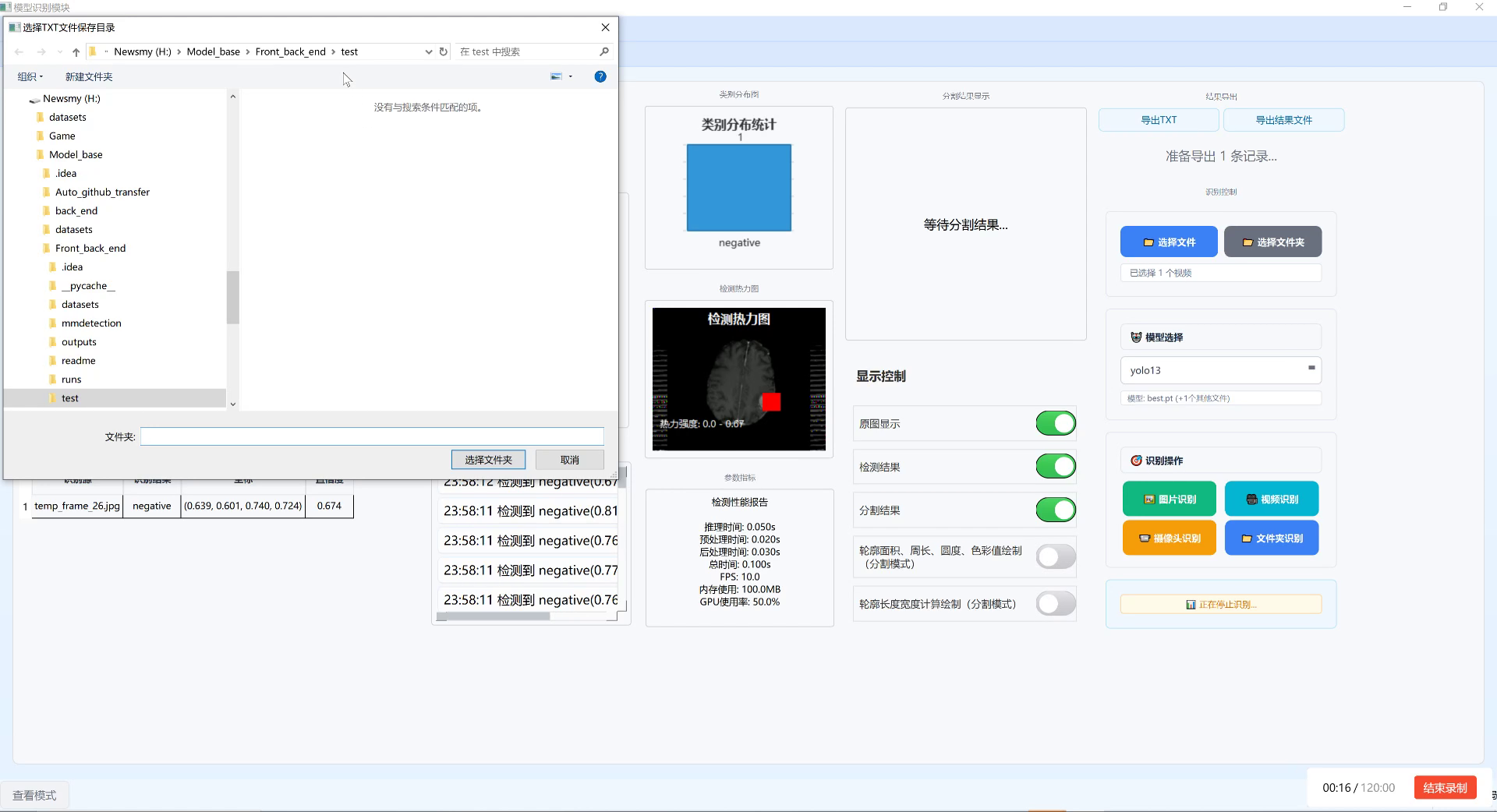The width and height of the screenshot is (1497, 812).
Task: Cancel the folder selection dialog
Action: tap(570, 460)
